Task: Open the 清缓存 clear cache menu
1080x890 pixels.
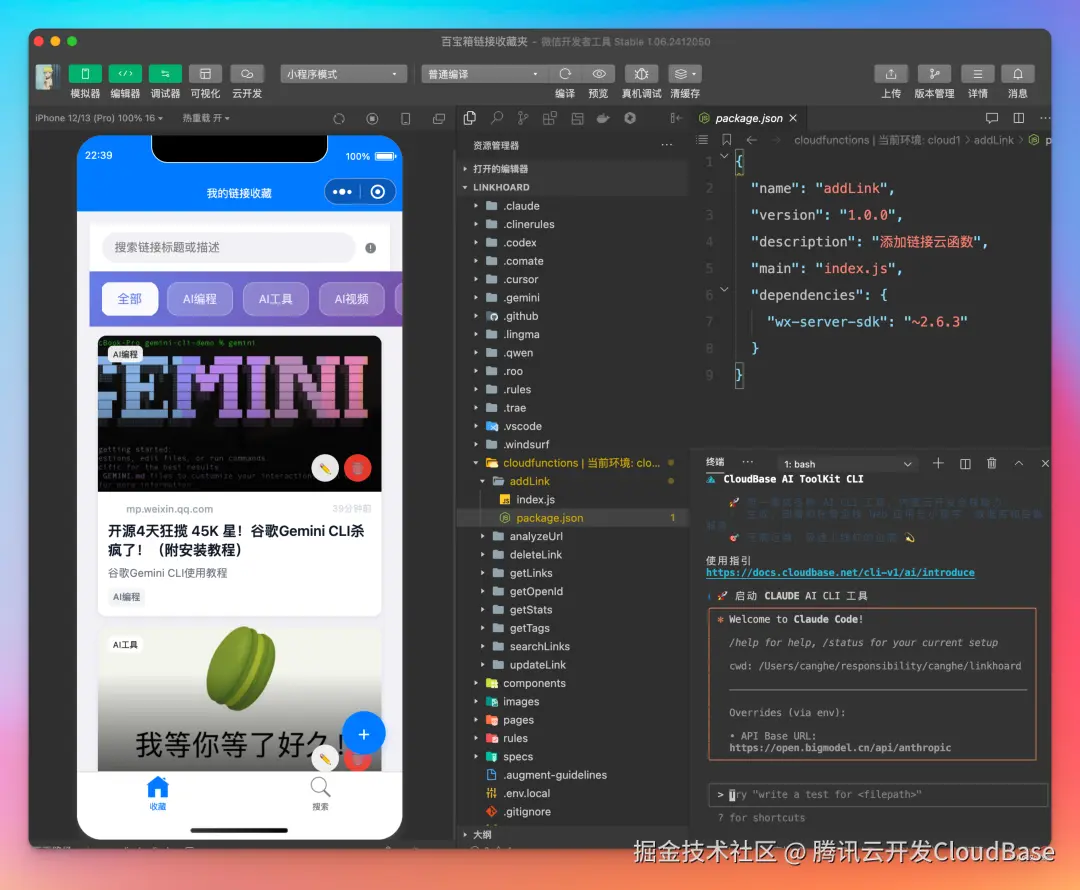Action: 685,74
